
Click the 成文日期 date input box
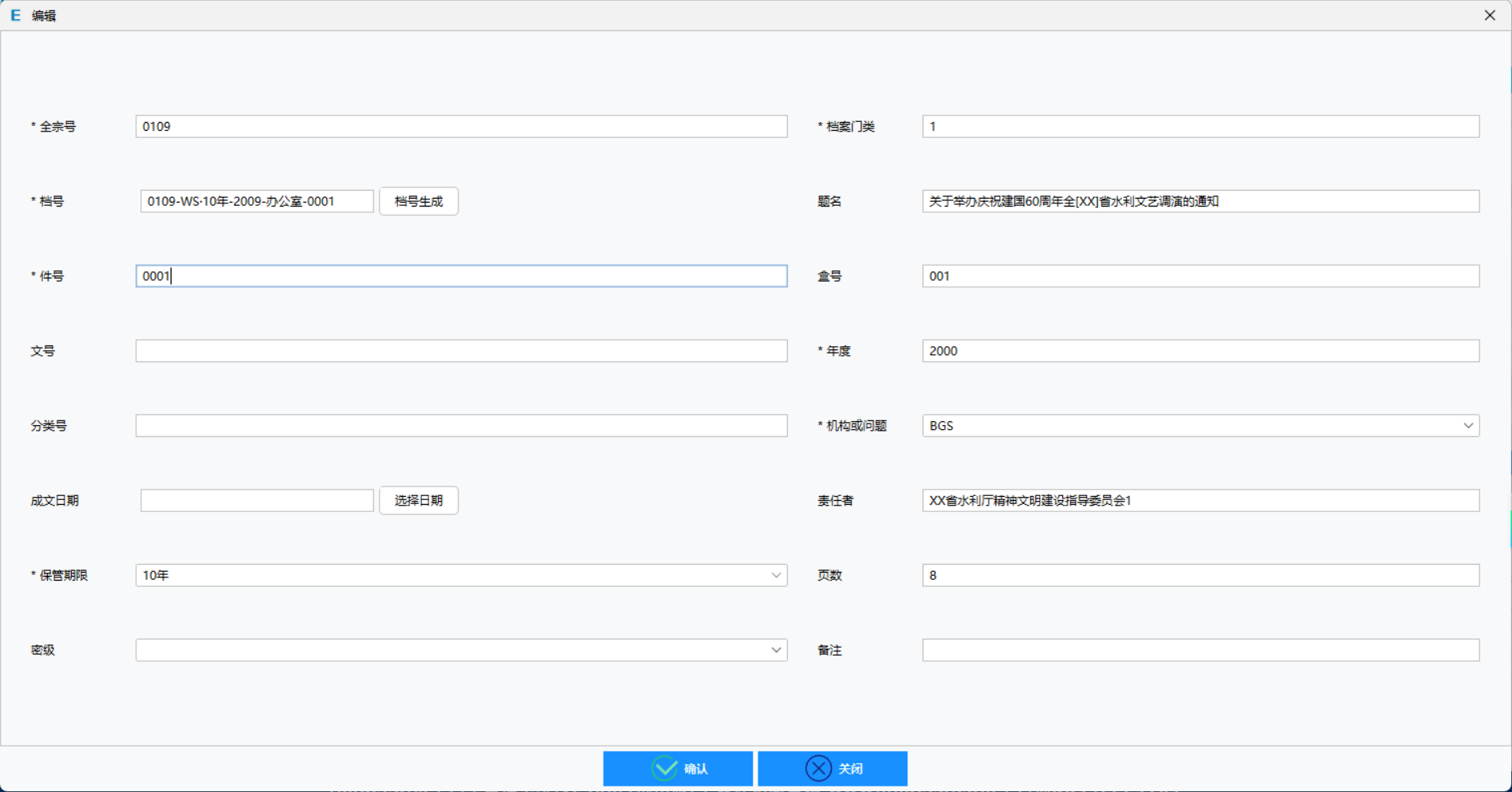(256, 500)
